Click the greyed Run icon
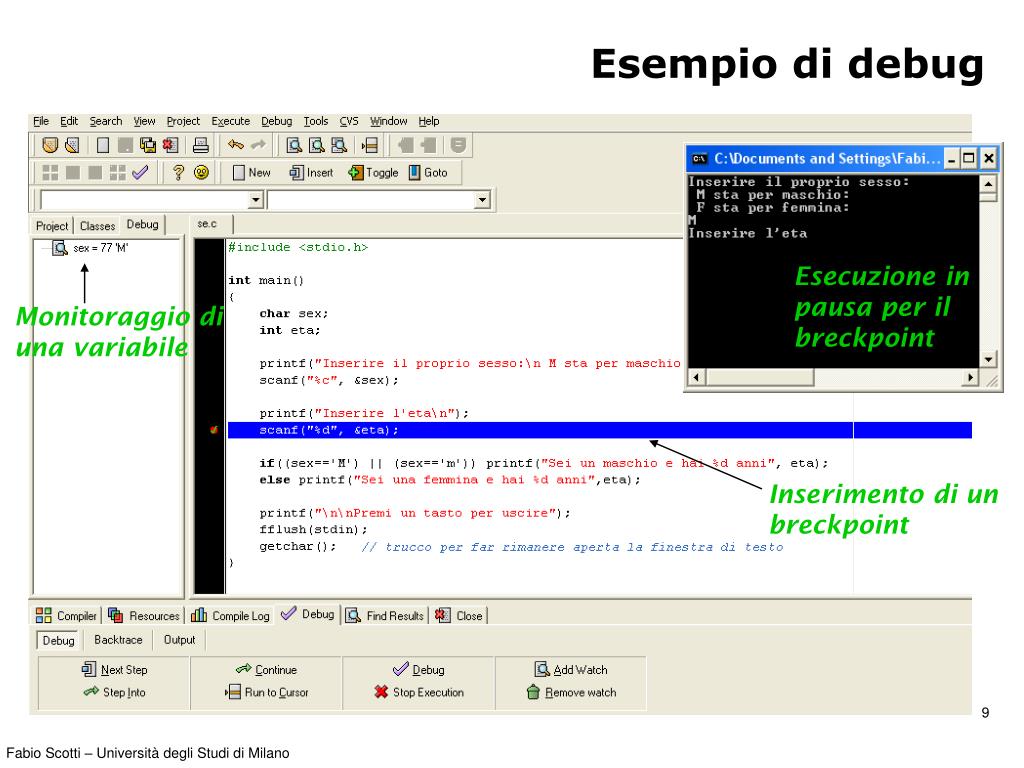Viewport: 1024px width, 768px height. pyautogui.click(x=72, y=172)
